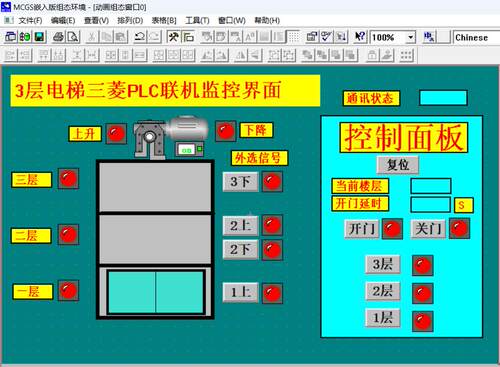Click the 2层 button on control panel
This screenshot has width=500, height=367.
coord(383,291)
